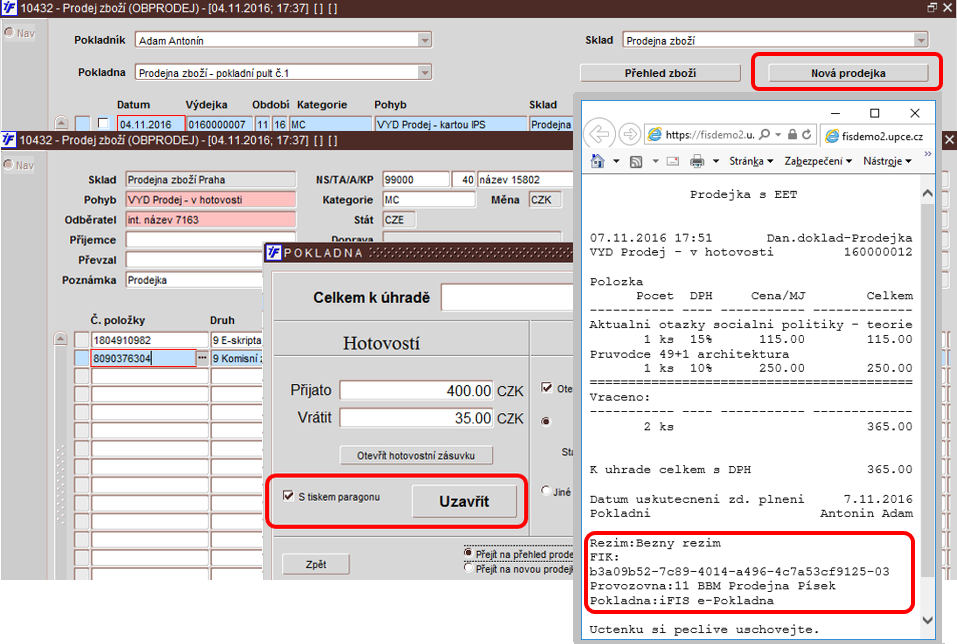The image size is (957, 644).
Task: Select the Jiné radio button
Action: [546, 491]
